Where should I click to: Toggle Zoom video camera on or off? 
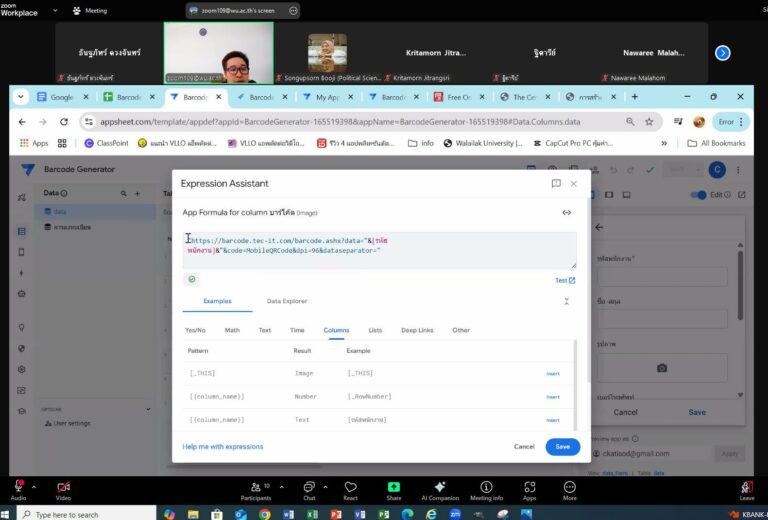(63, 489)
